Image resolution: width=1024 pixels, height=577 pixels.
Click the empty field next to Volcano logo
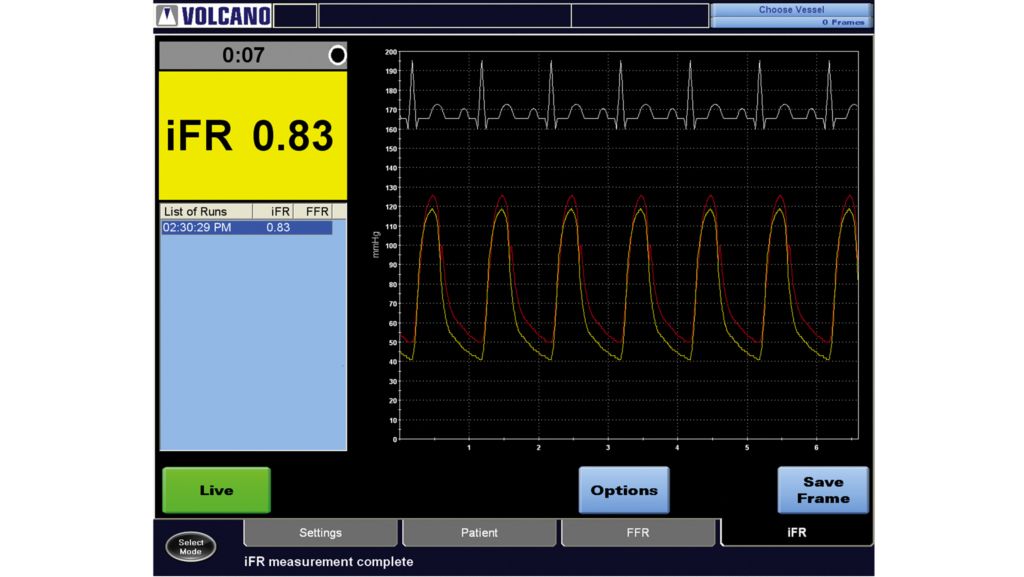tap(295, 16)
